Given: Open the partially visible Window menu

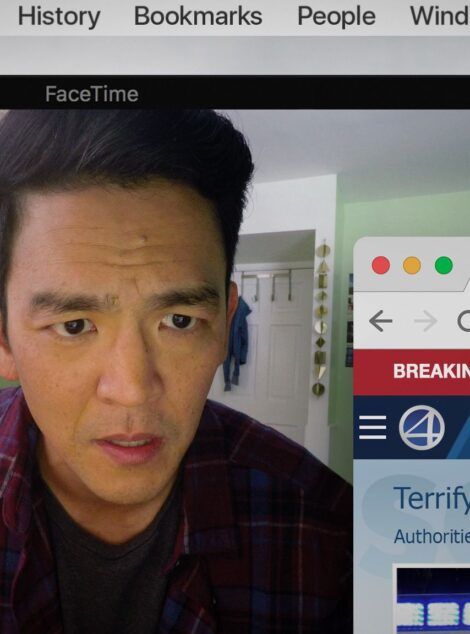Looking at the screenshot, I should click(440, 17).
